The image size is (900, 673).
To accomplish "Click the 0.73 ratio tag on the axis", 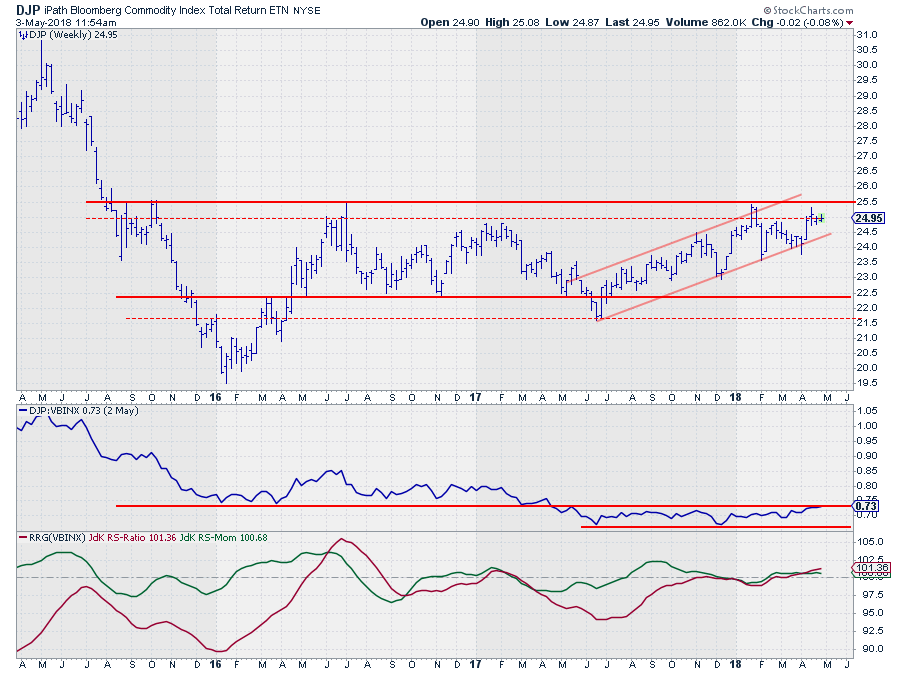I will [x=866, y=505].
